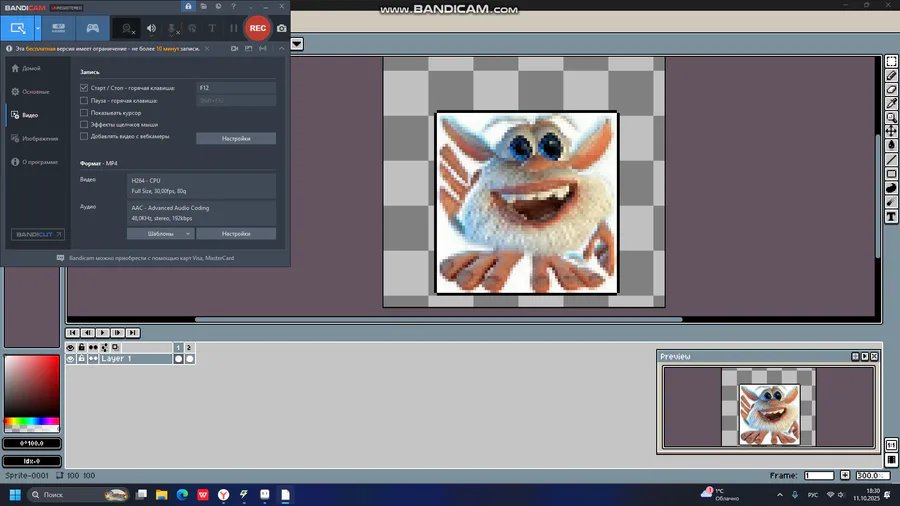Open Aseprite document tabs dropdown arrow
900x506 pixels.
[x=297, y=44]
